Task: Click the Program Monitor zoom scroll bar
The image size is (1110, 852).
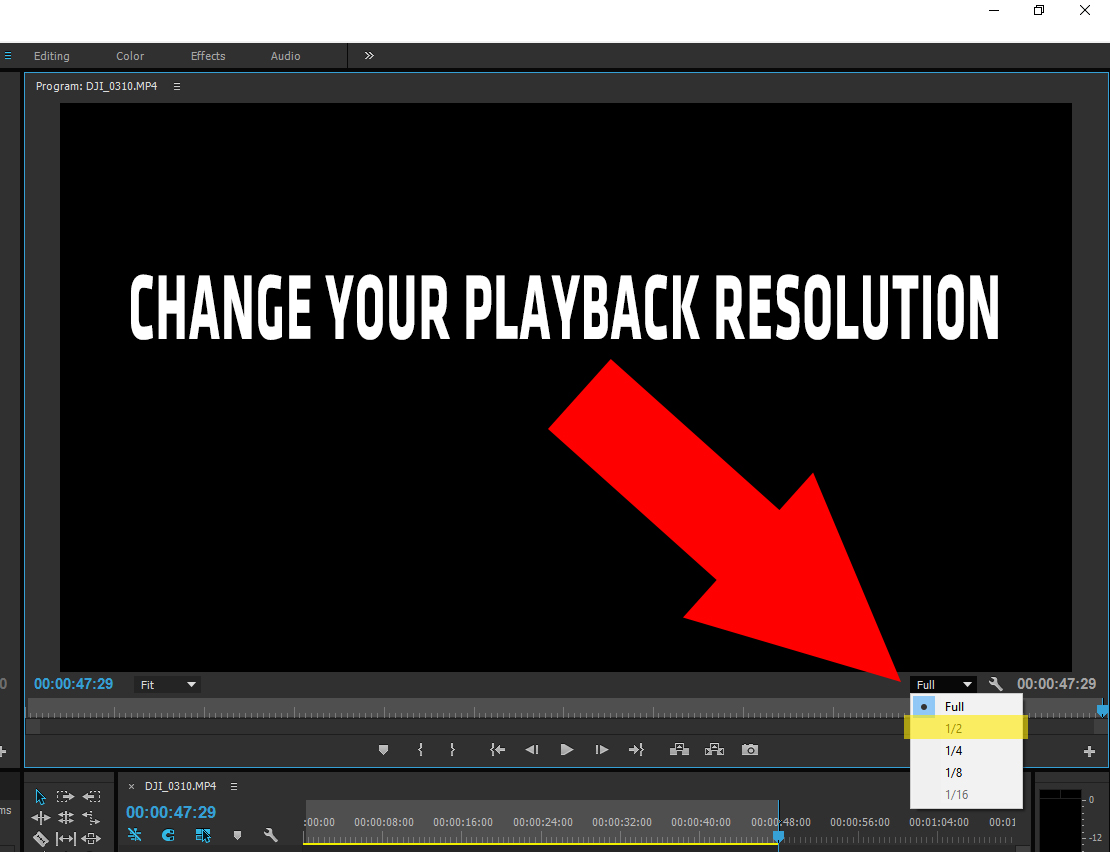Action: coord(566,727)
